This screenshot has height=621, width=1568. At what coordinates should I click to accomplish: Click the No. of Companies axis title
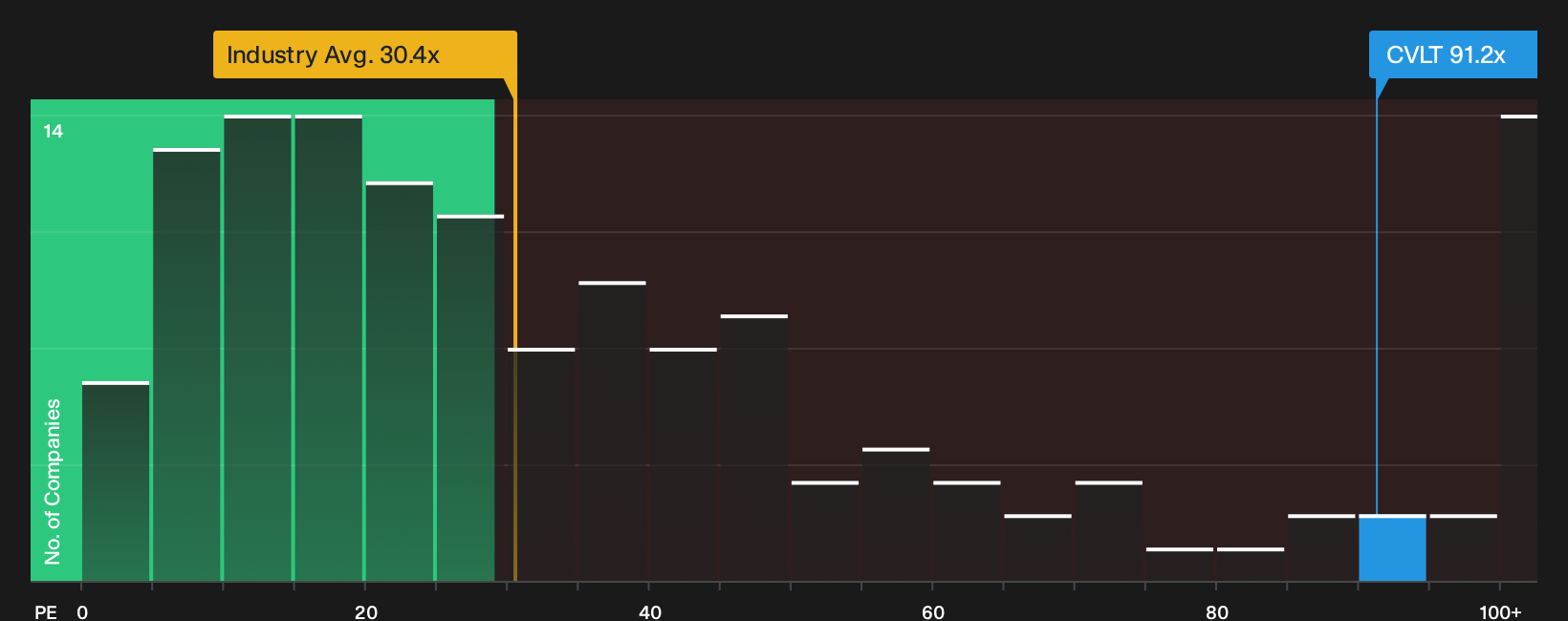click(x=53, y=481)
